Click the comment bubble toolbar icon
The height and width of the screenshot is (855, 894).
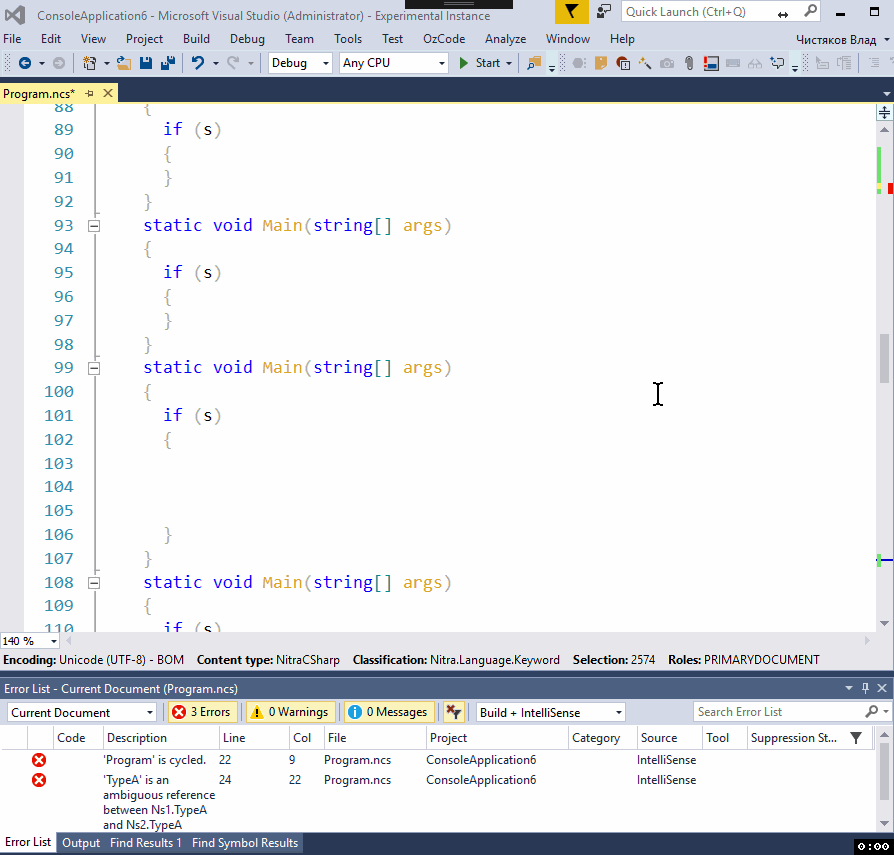pyautogui.click(x=777, y=63)
